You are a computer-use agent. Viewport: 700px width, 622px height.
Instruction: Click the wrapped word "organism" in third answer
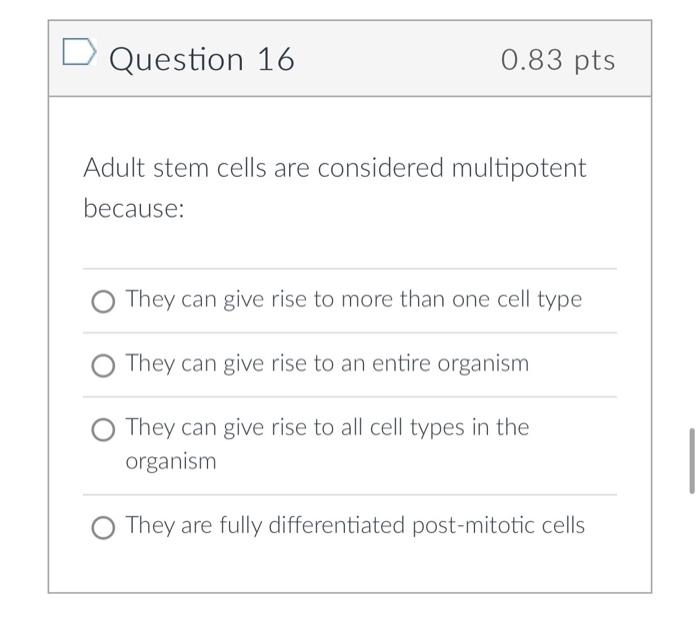(x=170, y=462)
